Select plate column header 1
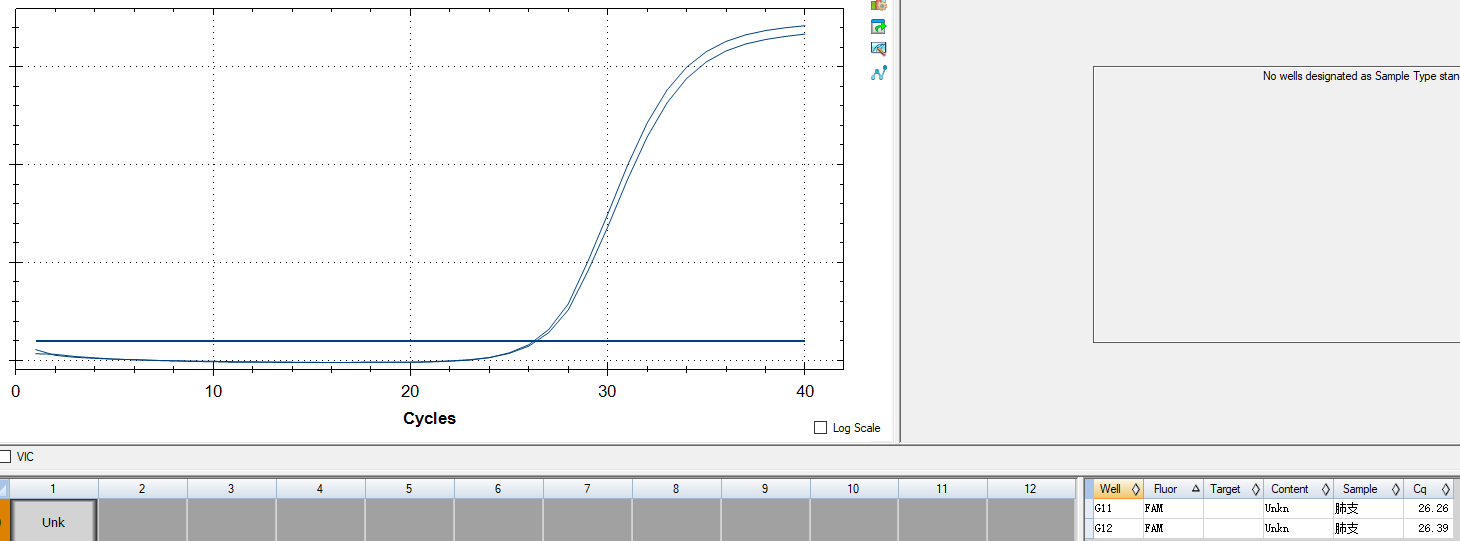1460x541 pixels. [54, 489]
